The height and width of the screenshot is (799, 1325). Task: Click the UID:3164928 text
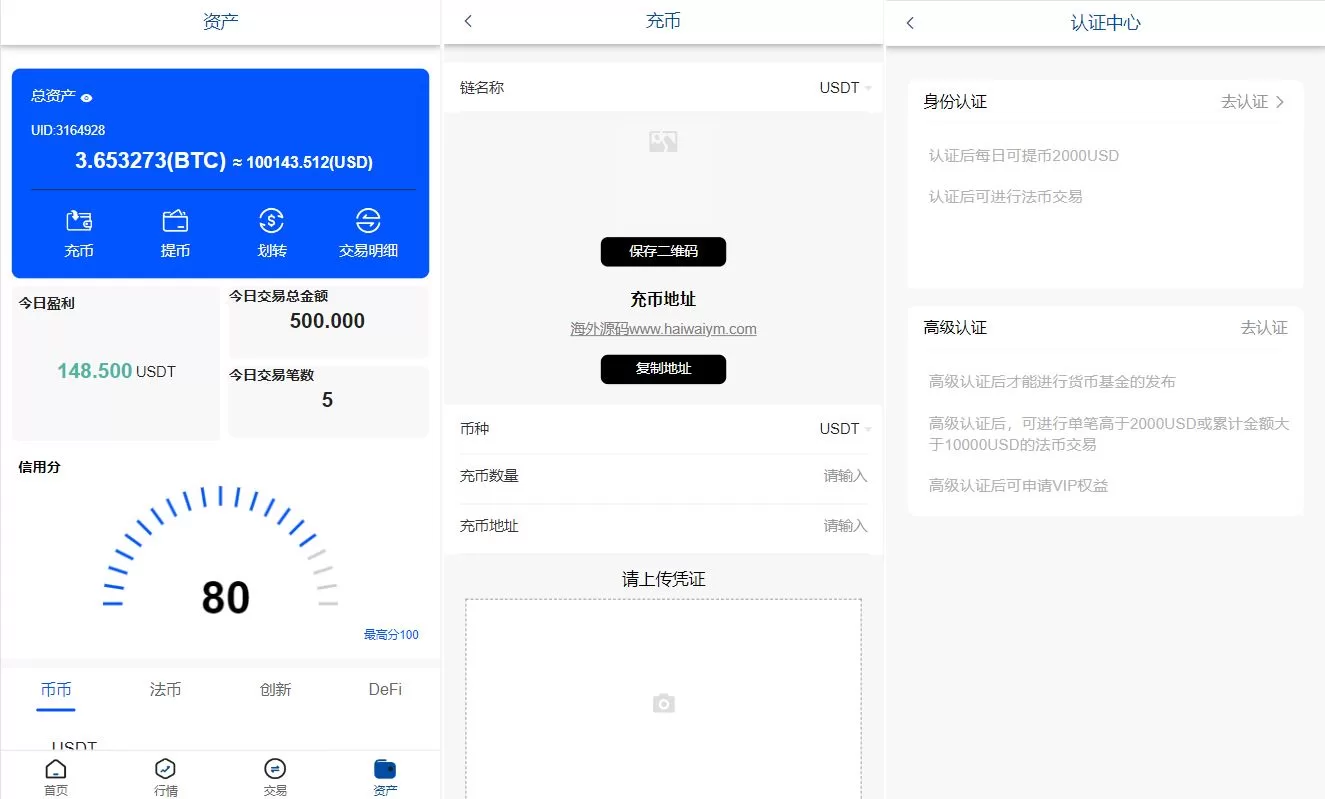[x=68, y=130]
